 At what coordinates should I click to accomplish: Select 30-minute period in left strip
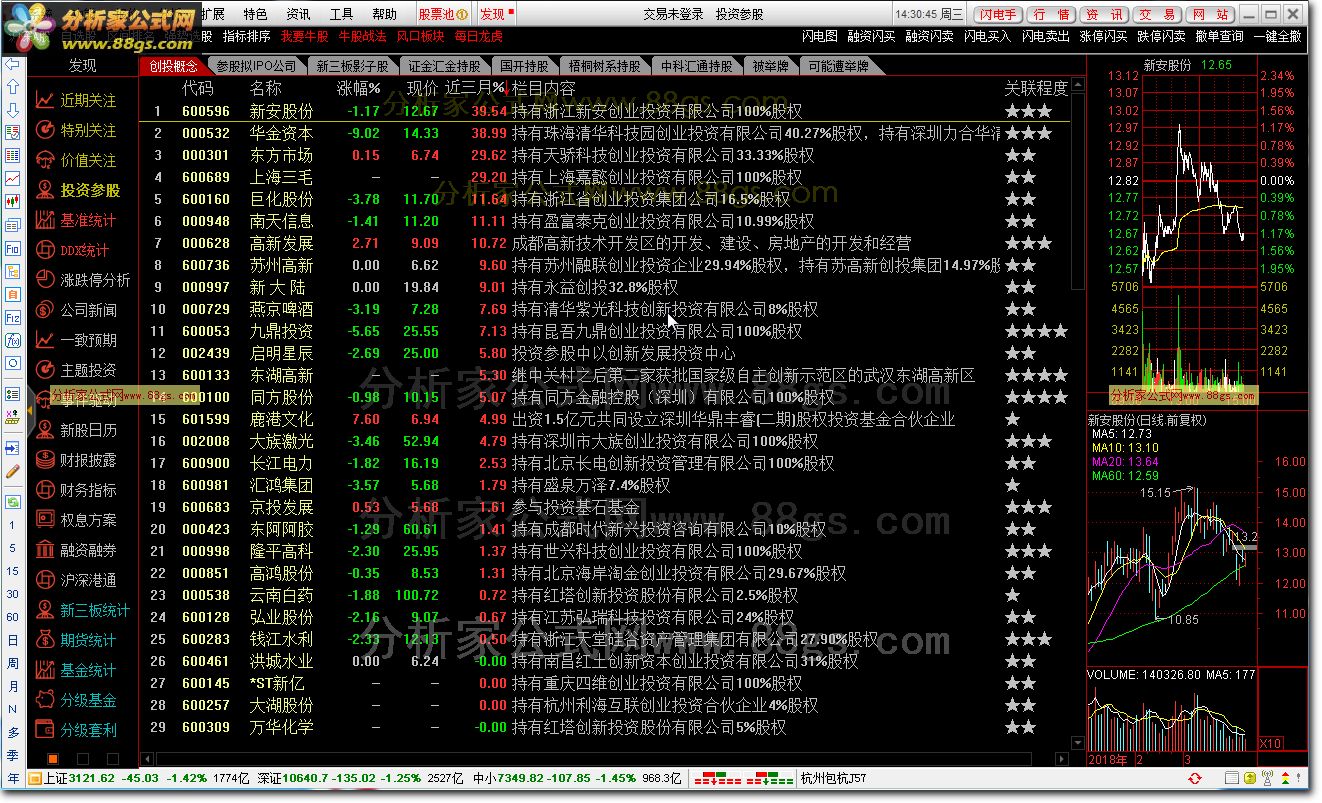click(x=13, y=594)
